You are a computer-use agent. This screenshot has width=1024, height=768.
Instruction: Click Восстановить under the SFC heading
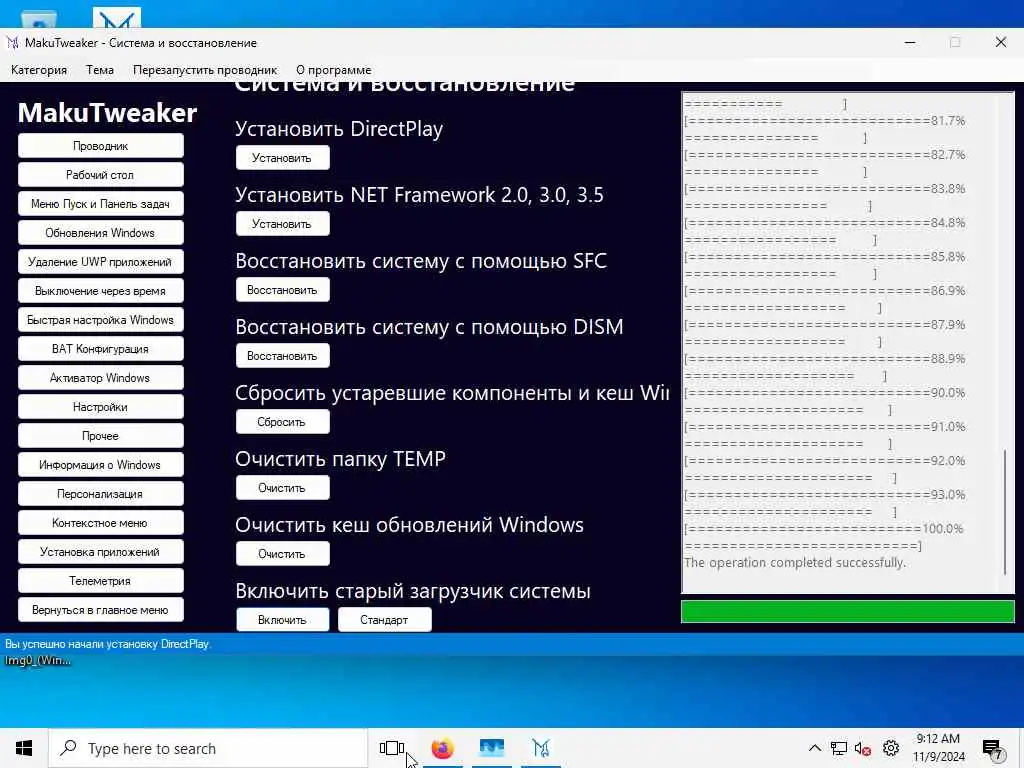282,290
